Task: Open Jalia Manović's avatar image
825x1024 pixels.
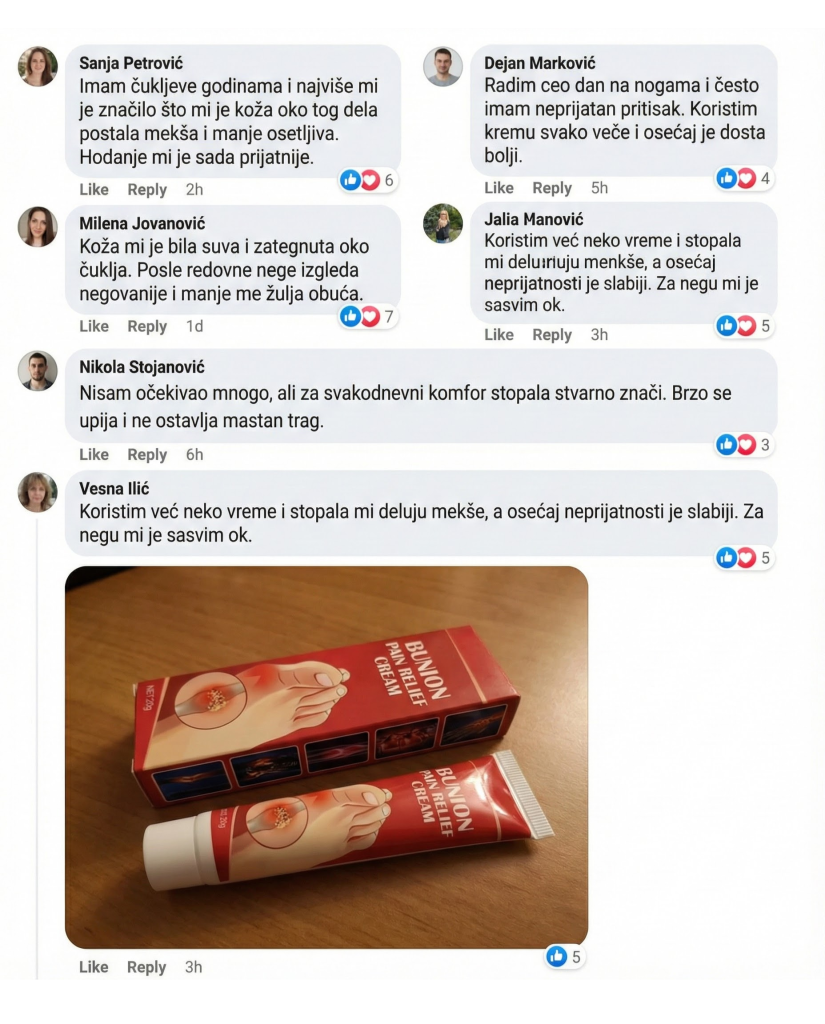Action: coord(443,223)
